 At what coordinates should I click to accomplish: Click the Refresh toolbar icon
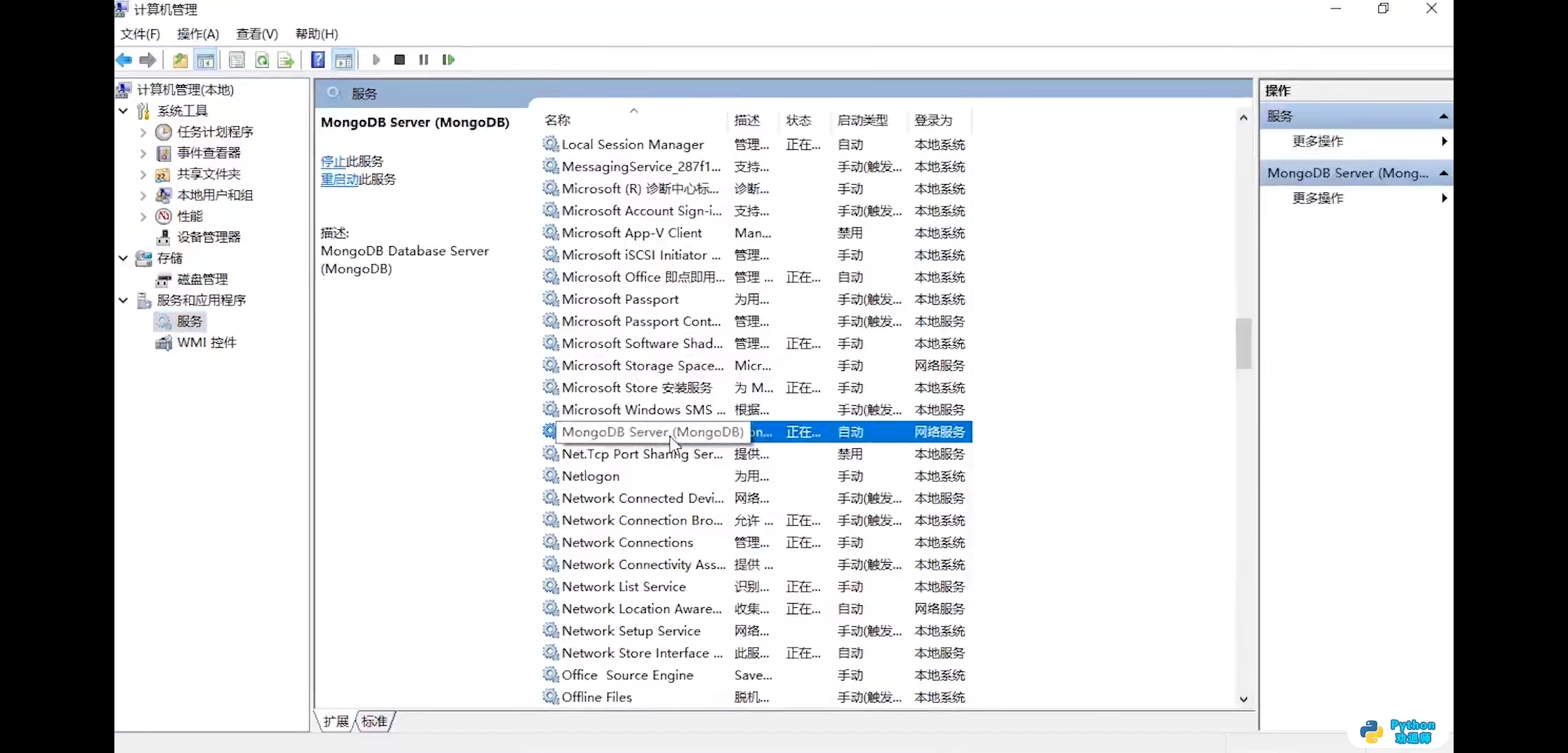(262, 60)
